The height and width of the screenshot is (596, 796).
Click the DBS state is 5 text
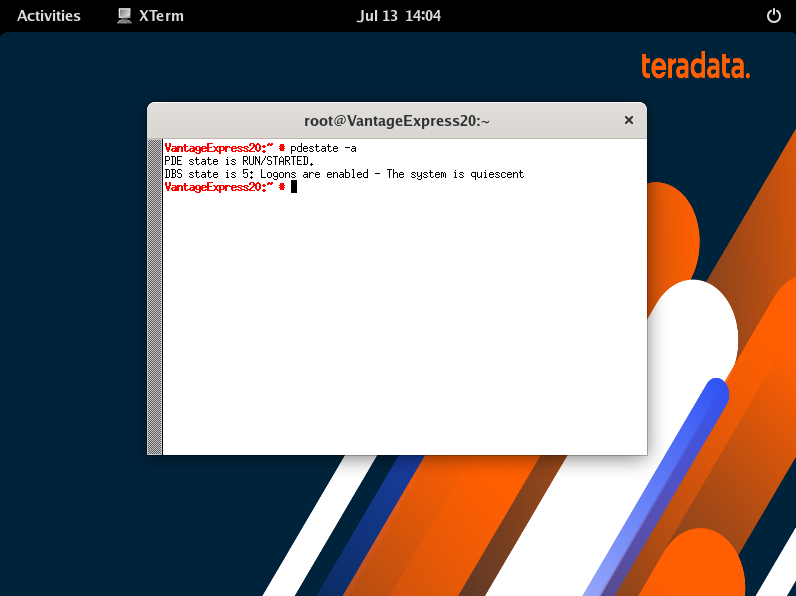[209, 174]
